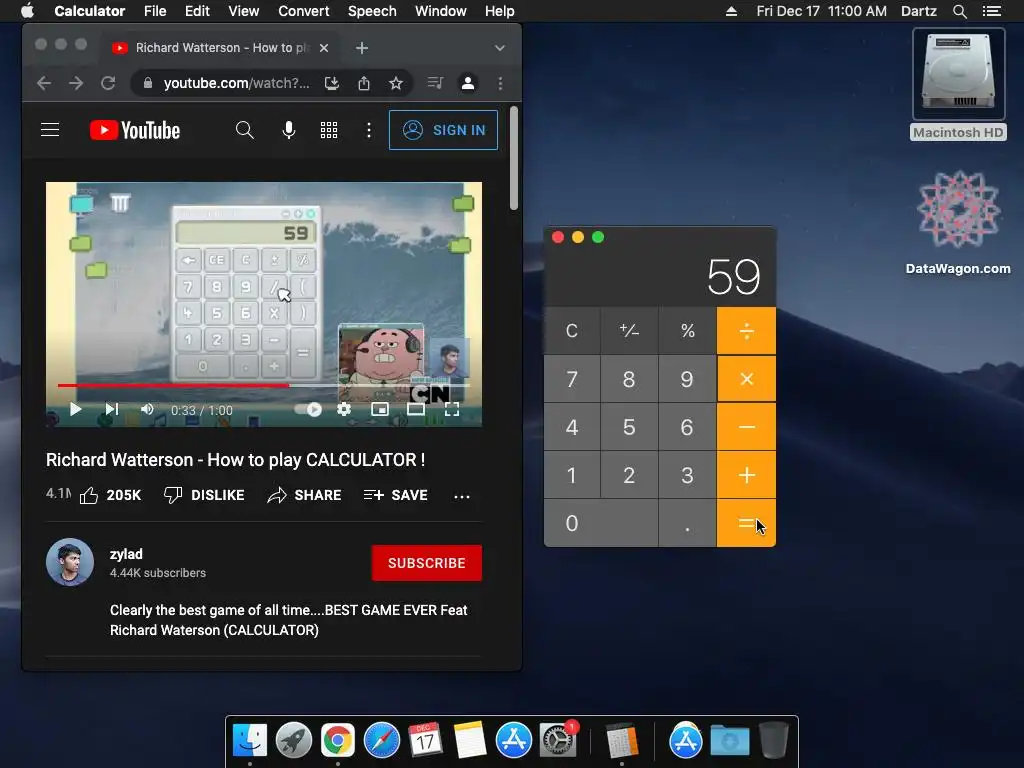Open the View menu
The width and height of the screenshot is (1024, 768).
tap(244, 11)
